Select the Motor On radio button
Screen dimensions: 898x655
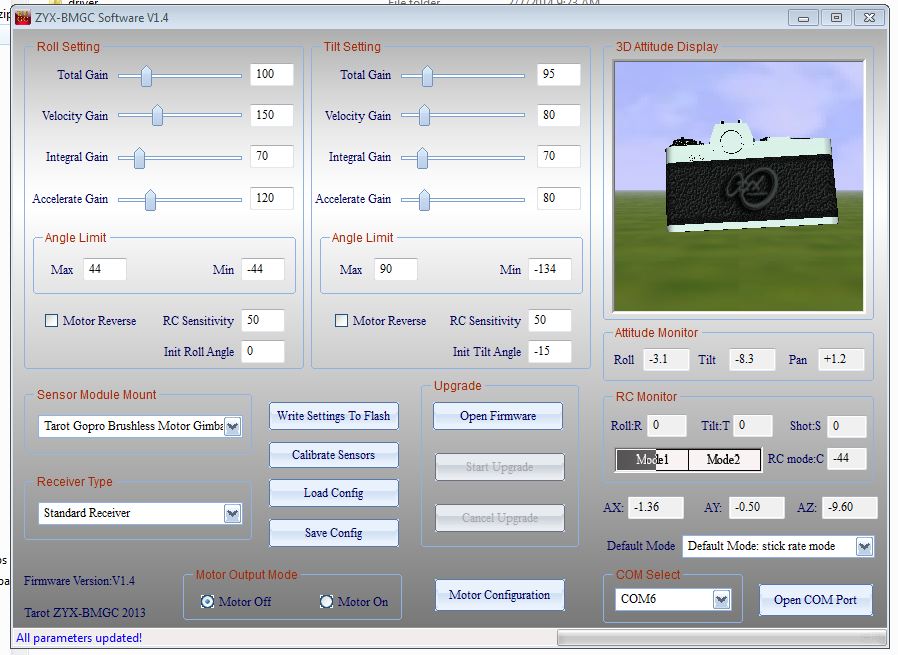(326, 601)
